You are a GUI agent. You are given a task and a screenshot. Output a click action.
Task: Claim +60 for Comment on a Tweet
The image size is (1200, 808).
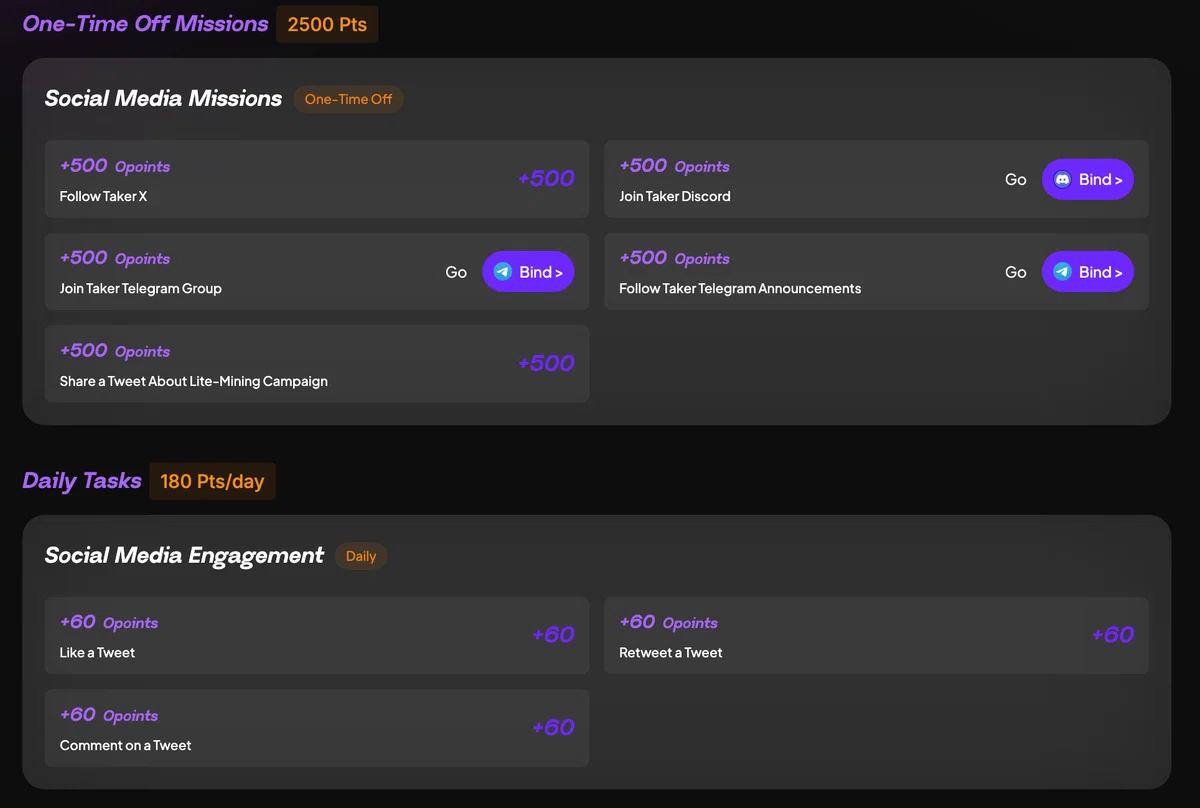[x=553, y=728]
